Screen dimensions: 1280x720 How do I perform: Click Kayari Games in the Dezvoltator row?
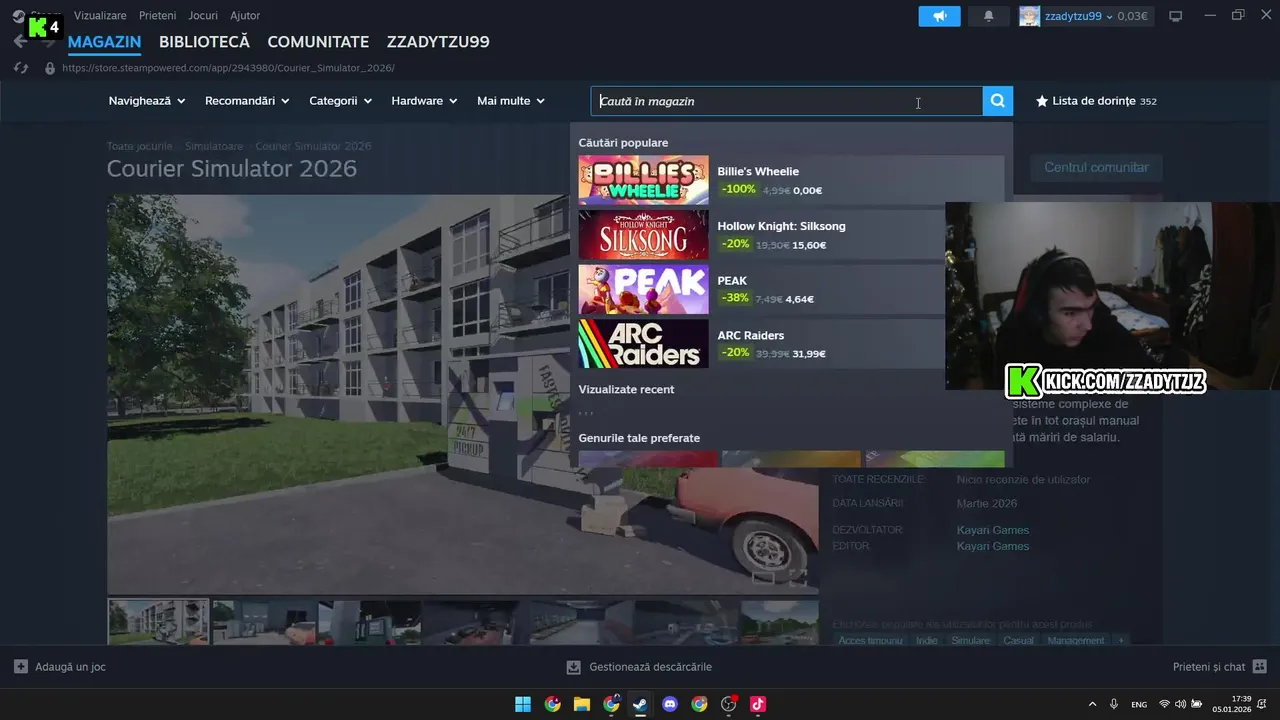pyautogui.click(x=993, y=530)
